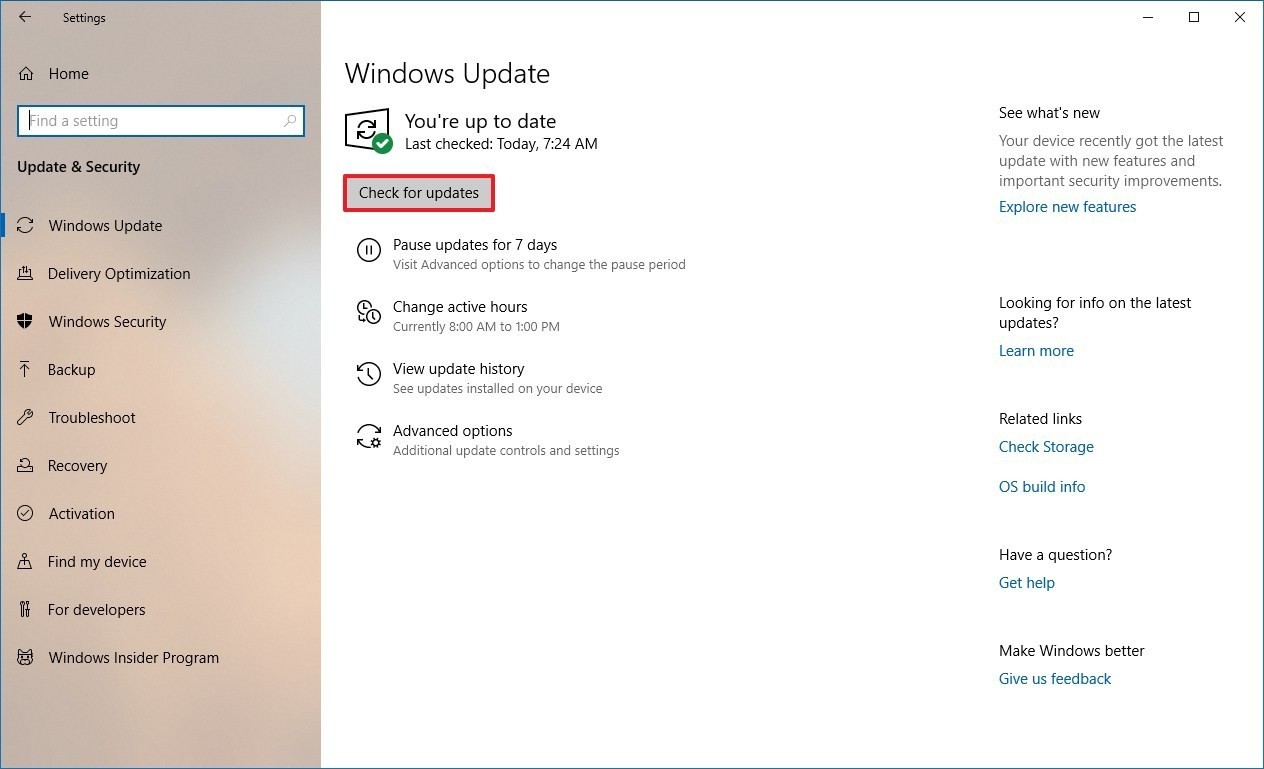Click the View update history icon
This screenshot has width=1264, height=769.
368,374
